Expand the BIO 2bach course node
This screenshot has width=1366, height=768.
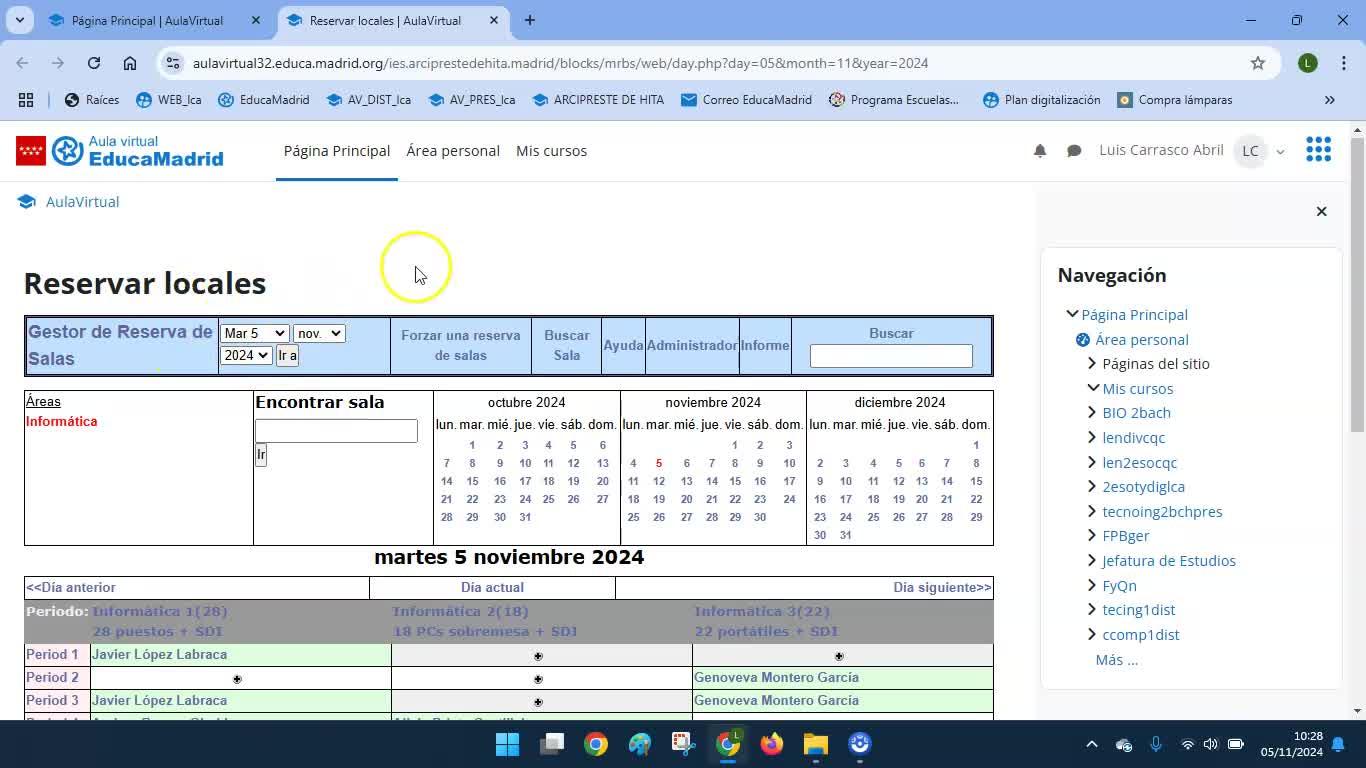[1092, 413]
